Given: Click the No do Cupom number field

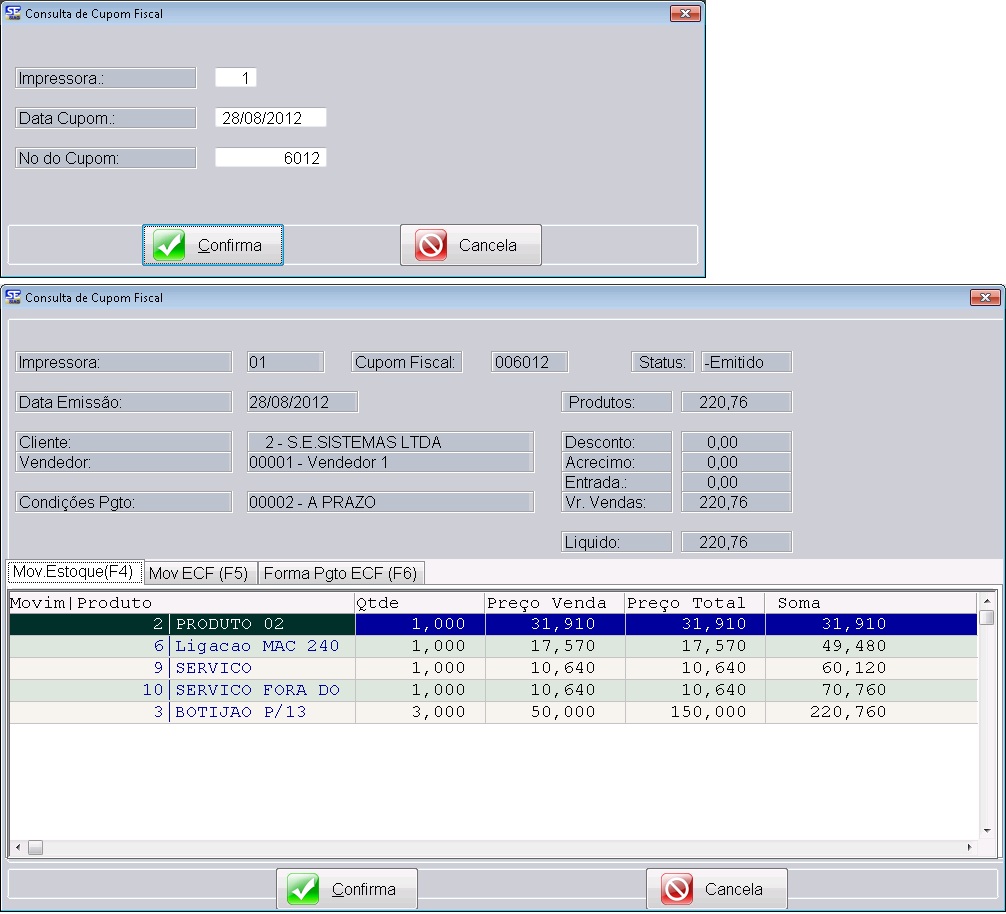Looking at the screenshot, I should click(x=270, y=158).
